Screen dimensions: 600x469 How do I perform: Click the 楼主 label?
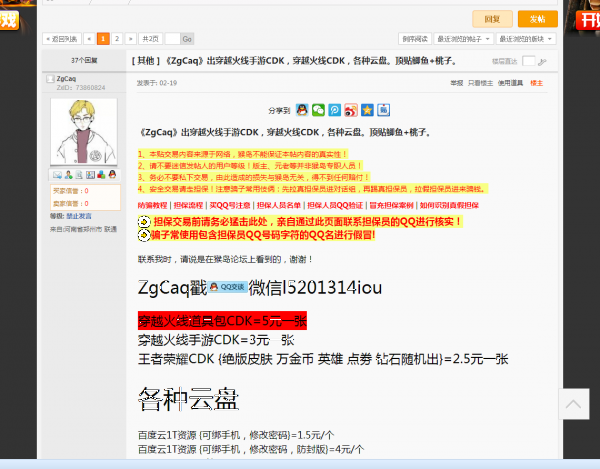[536, 83]
